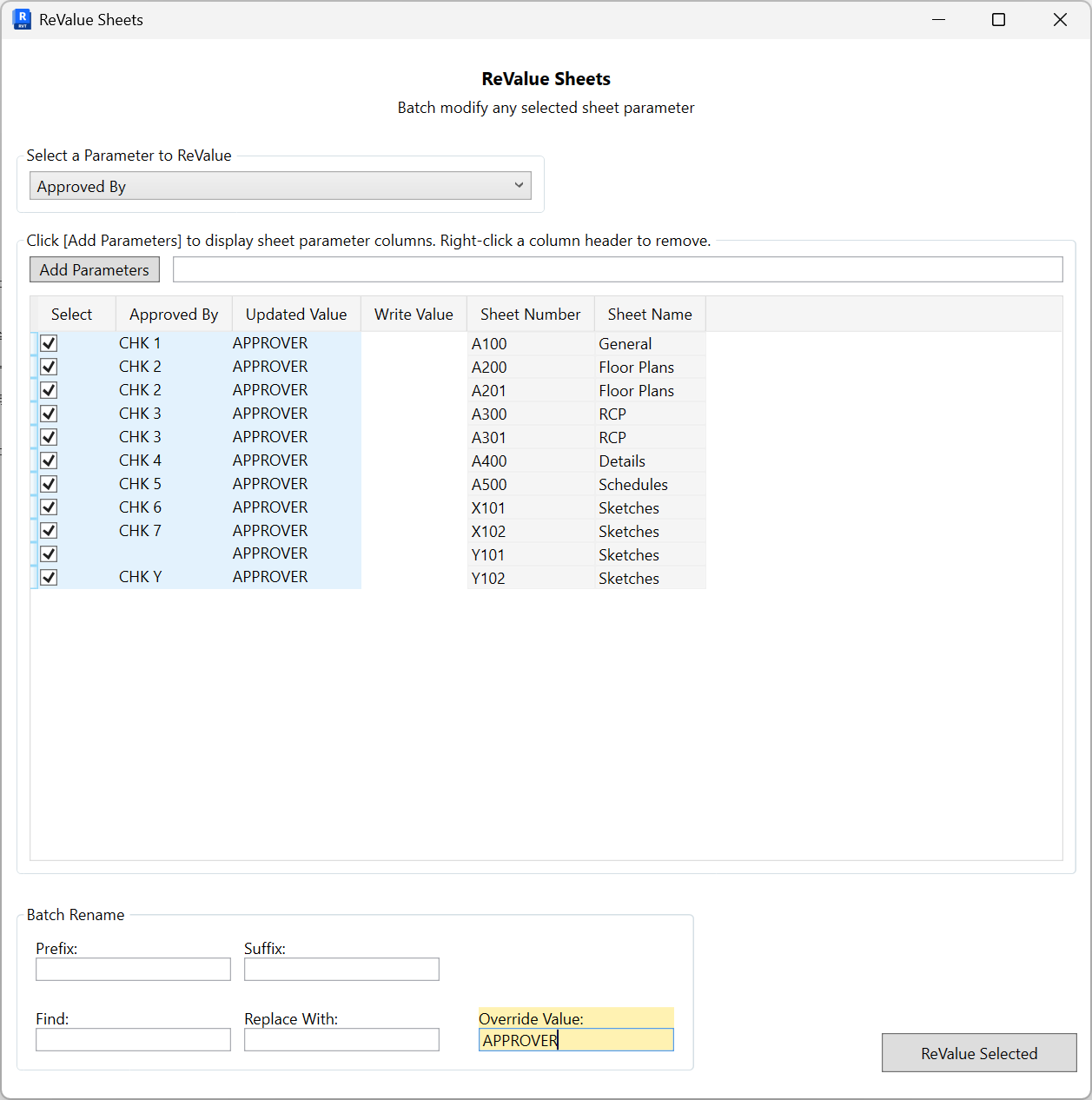
Task: Click the text box beside Add Parameters
Action: pyautogui.click(x=618, y=269)
